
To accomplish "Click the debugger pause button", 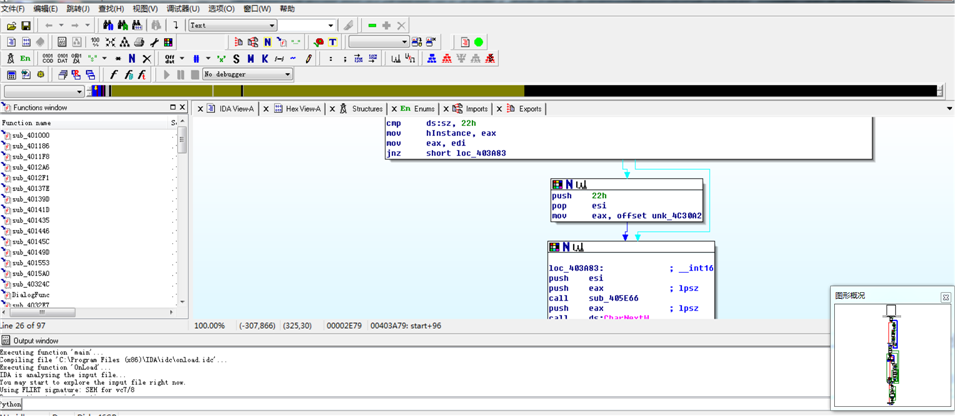I will coord(180,75).
